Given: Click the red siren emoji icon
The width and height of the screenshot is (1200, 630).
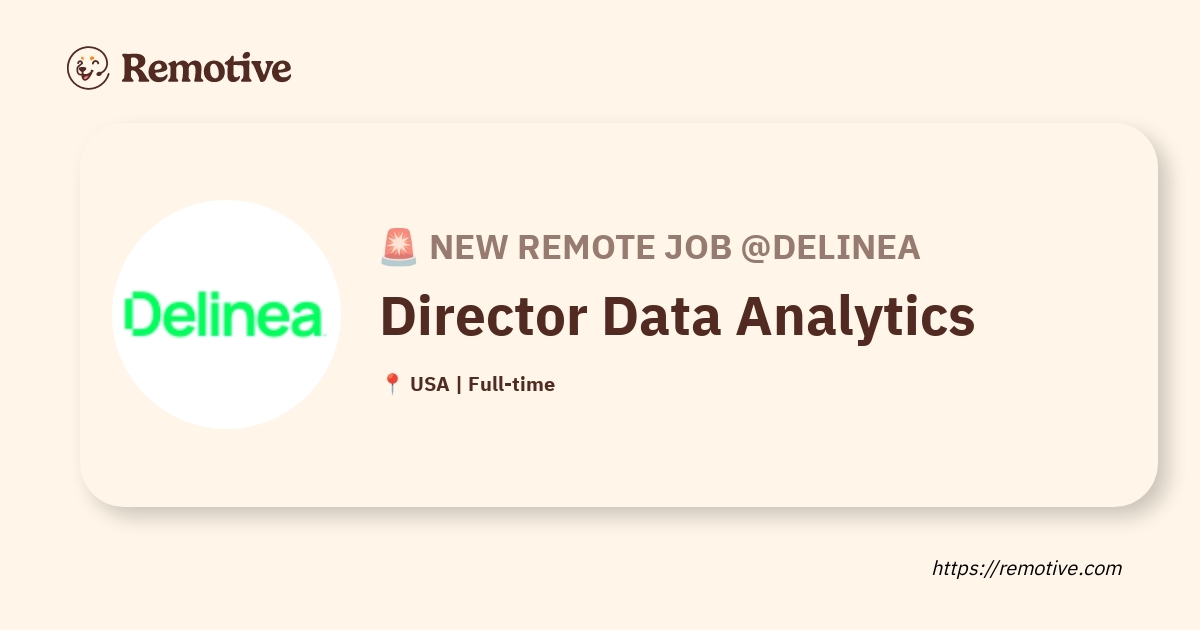Looking at the screenshot, I should [x=399, y=247].
